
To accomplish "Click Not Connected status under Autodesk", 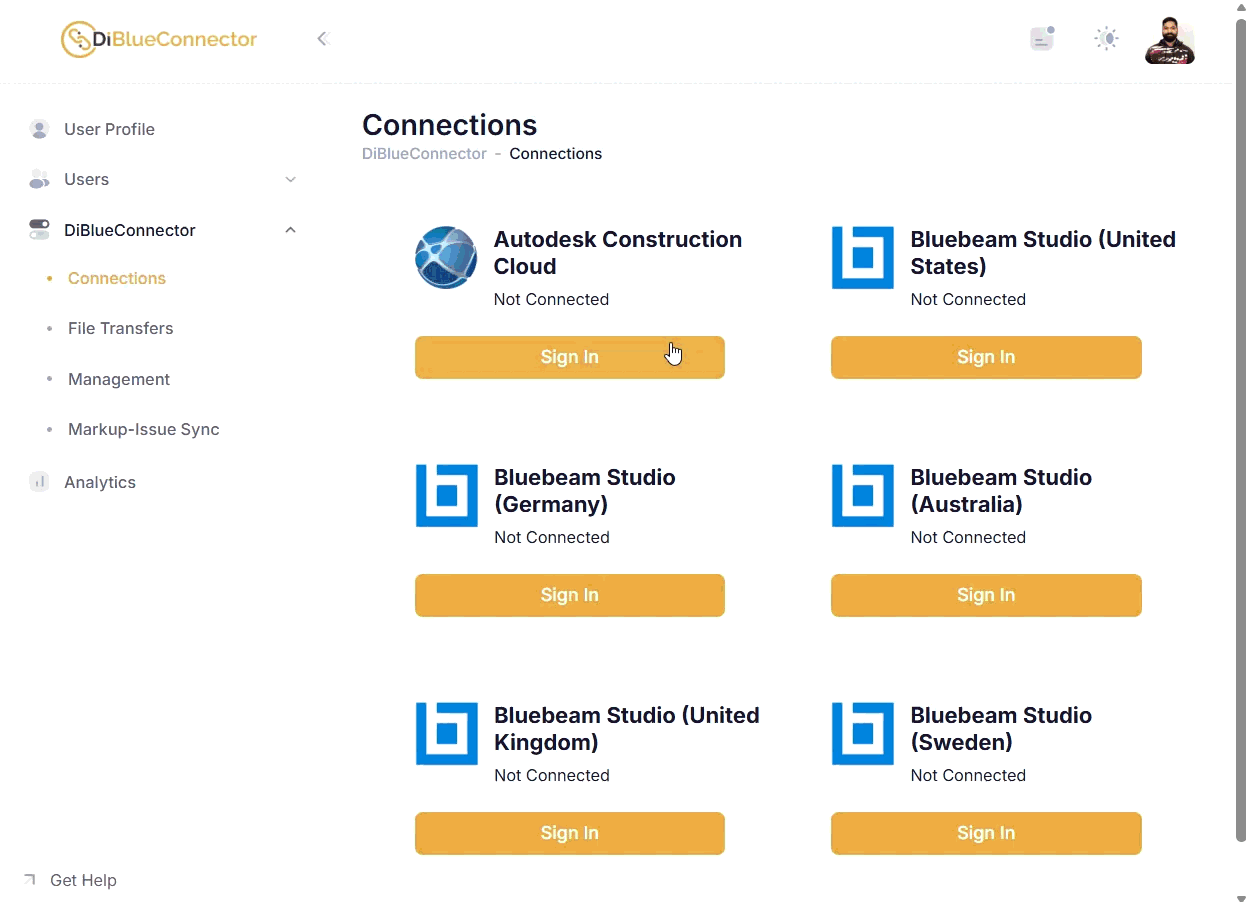I will point(551,299).
